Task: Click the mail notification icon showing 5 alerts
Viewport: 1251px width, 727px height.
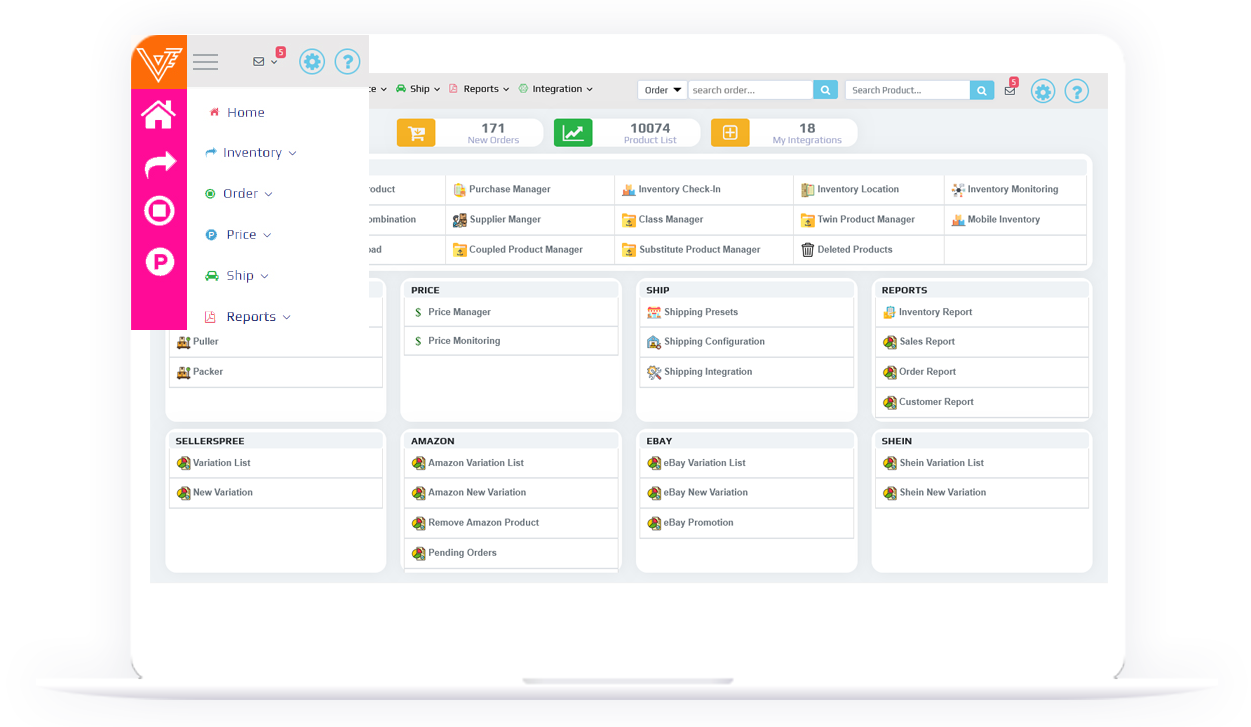Action: [1009, 90]
